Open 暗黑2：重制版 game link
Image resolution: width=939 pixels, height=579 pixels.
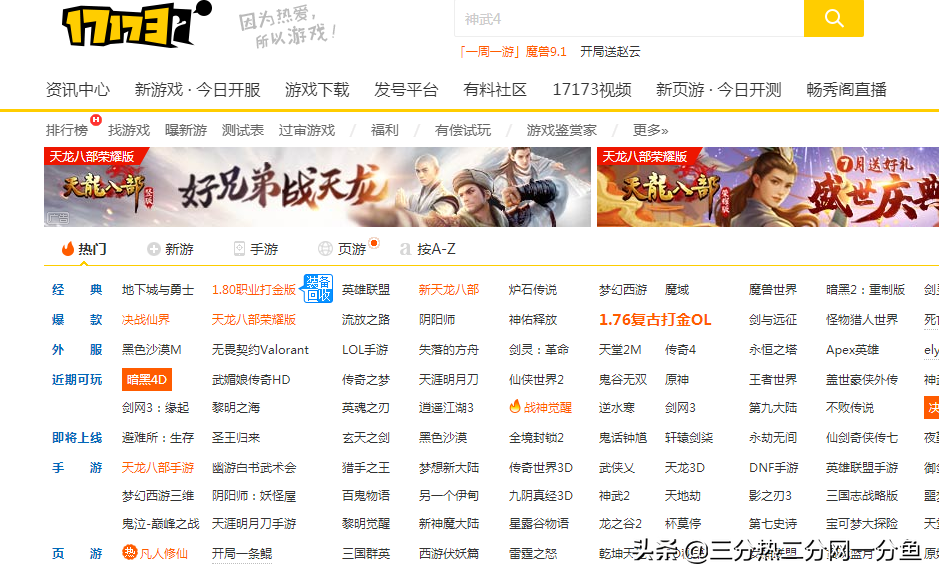pos(865,290)
